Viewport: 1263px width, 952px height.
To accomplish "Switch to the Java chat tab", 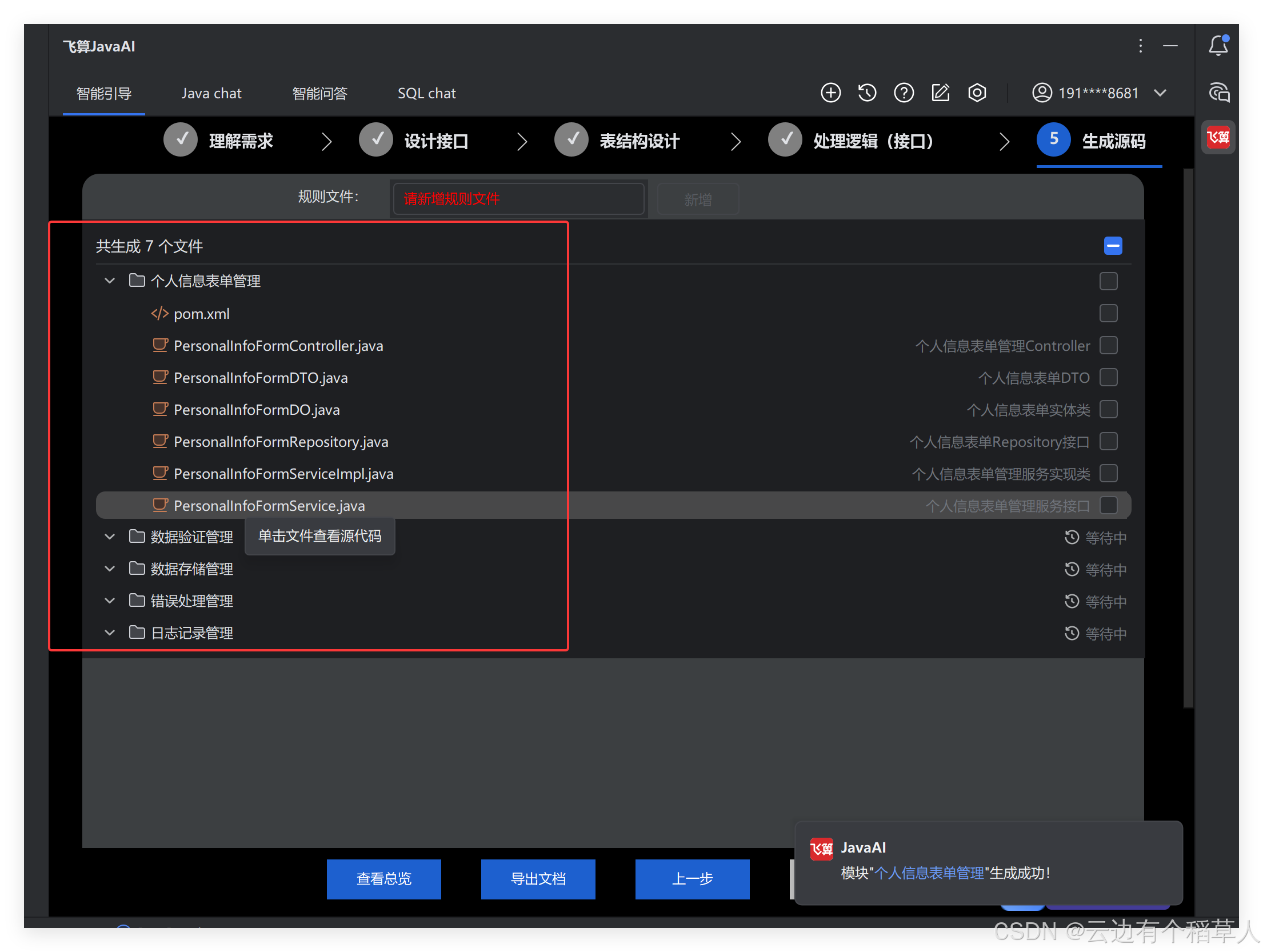I will (x=211, y=93).
